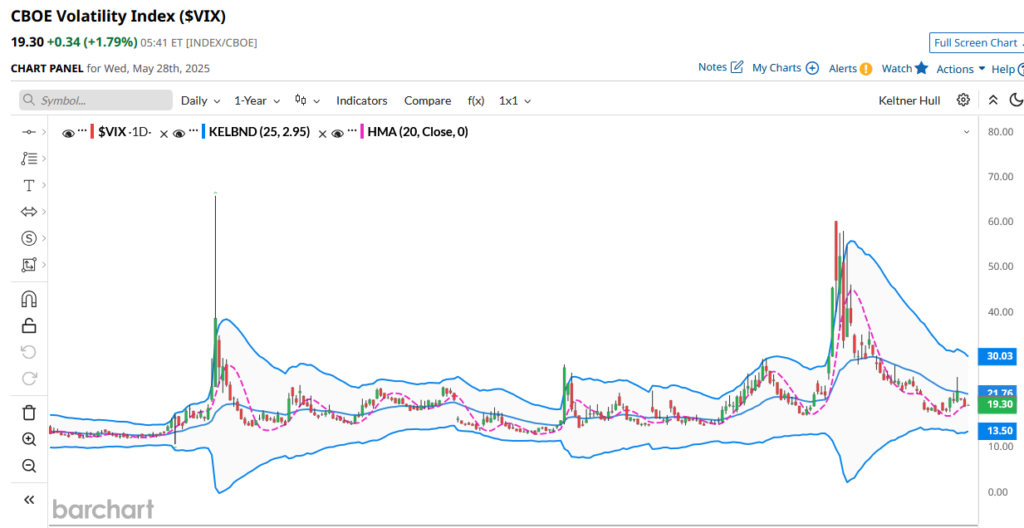Open the Daily frequency dropdown
This screenshot has width=1024, height=528.
[x=200, y=101]
